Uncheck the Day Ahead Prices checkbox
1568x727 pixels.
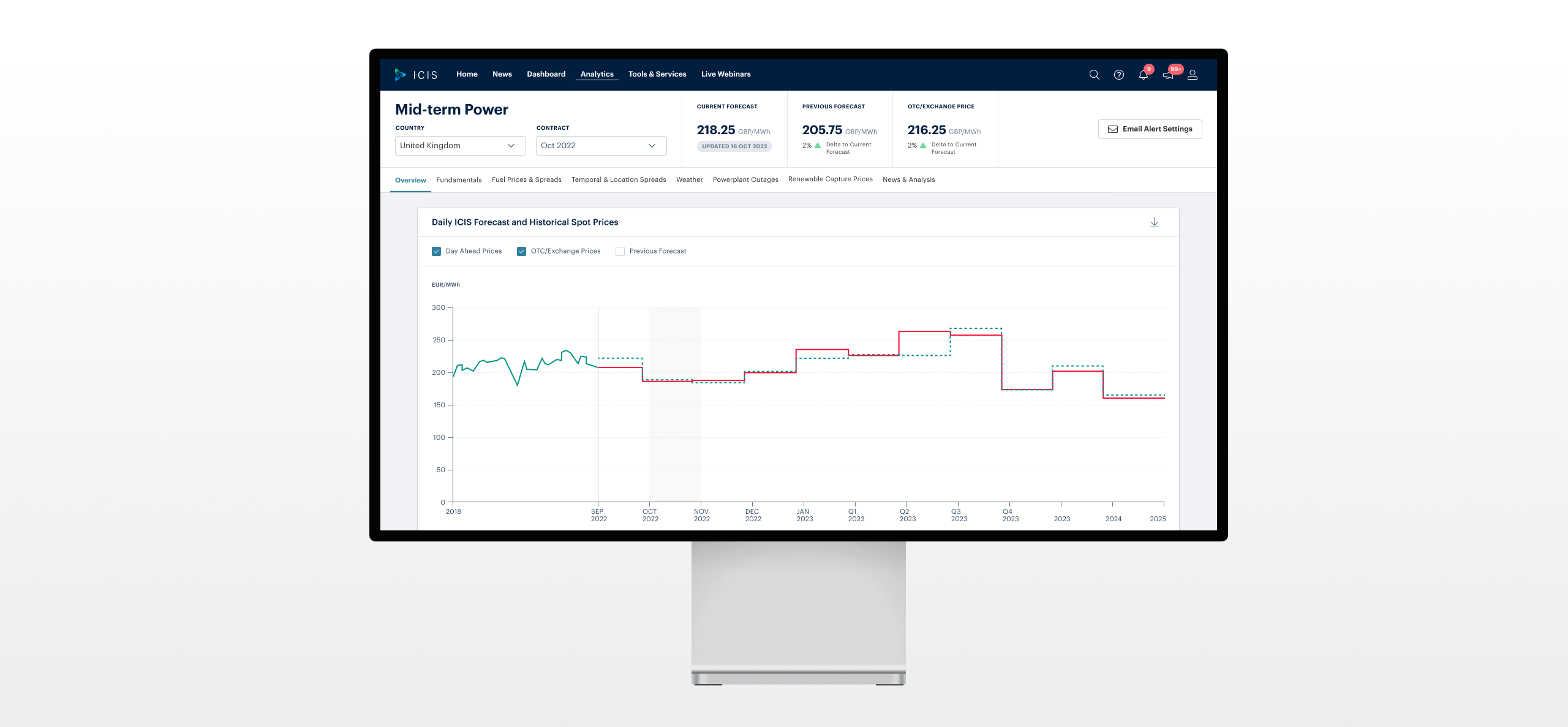tap(436, 251)
